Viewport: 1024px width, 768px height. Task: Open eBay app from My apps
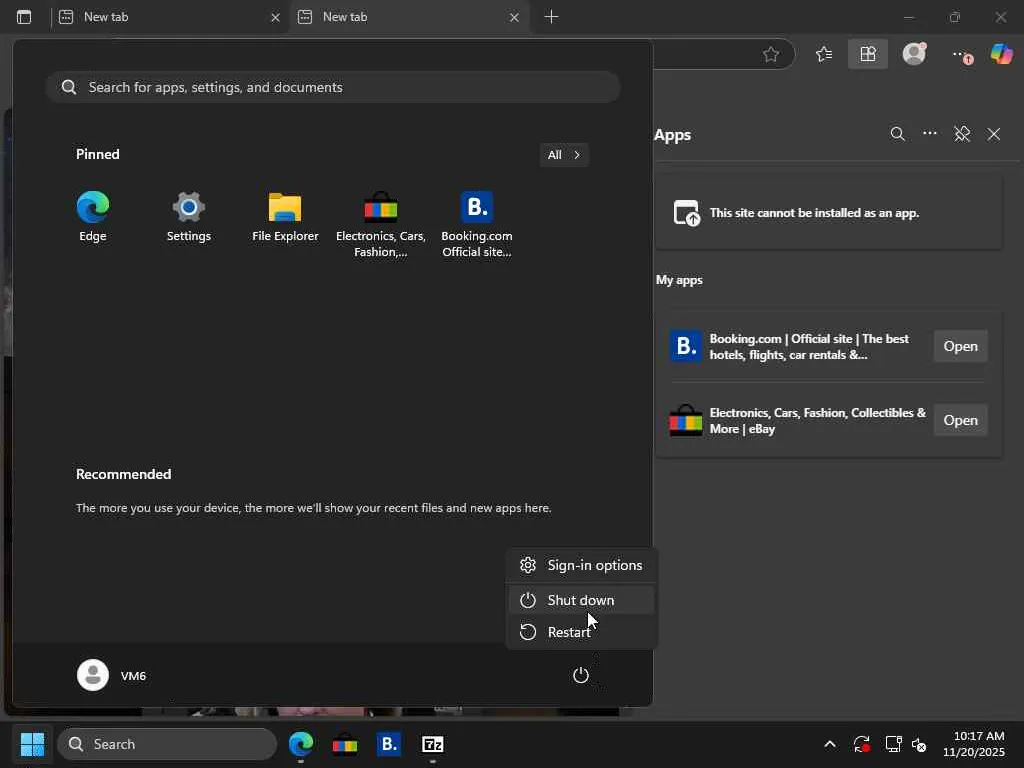tap(960, 420)
